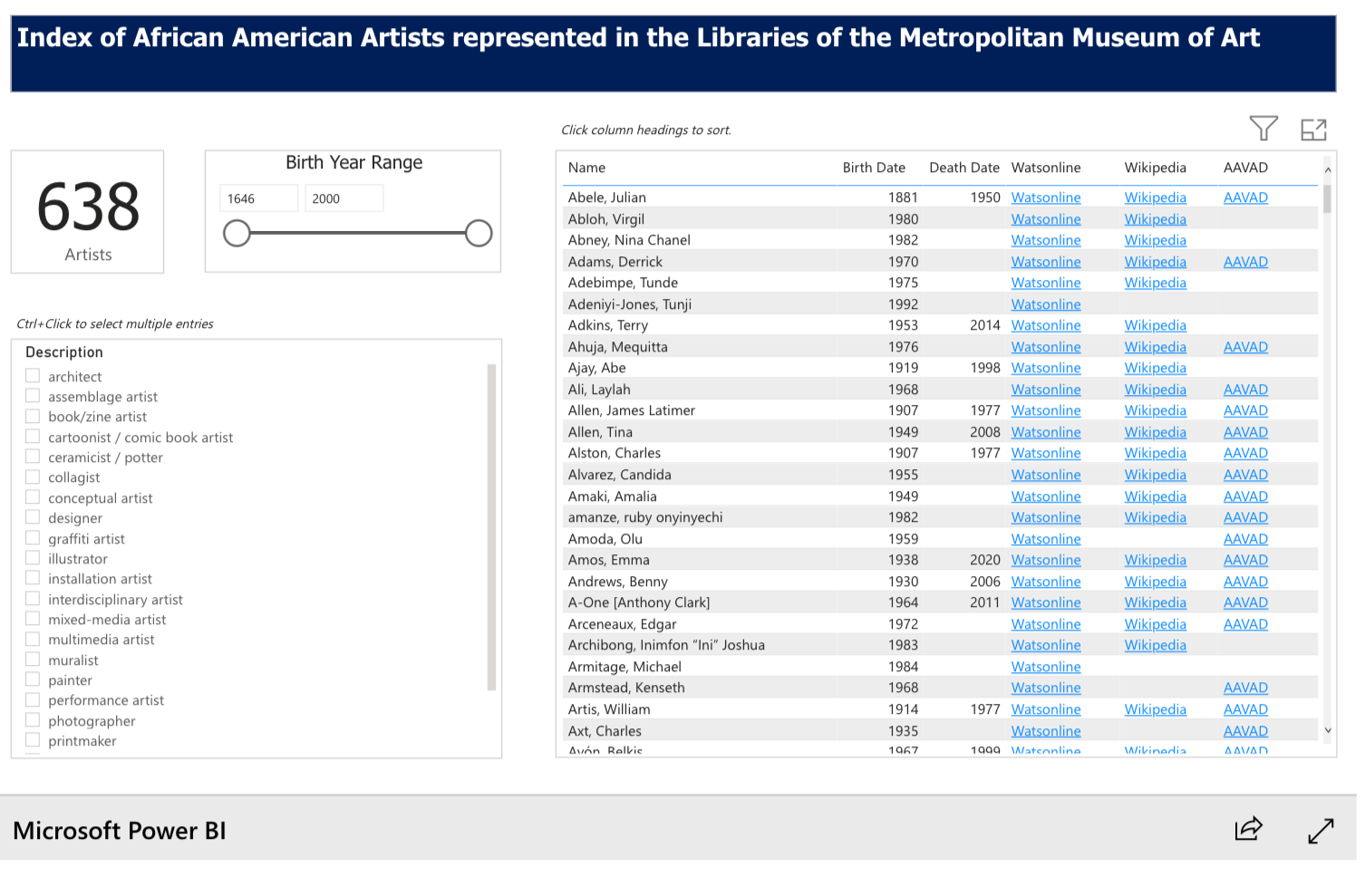Image resolution: width=1365 pixels, height=896 pixels.
Task: Click the 1646 minimum birth year field
Action: tap(258, 198)
